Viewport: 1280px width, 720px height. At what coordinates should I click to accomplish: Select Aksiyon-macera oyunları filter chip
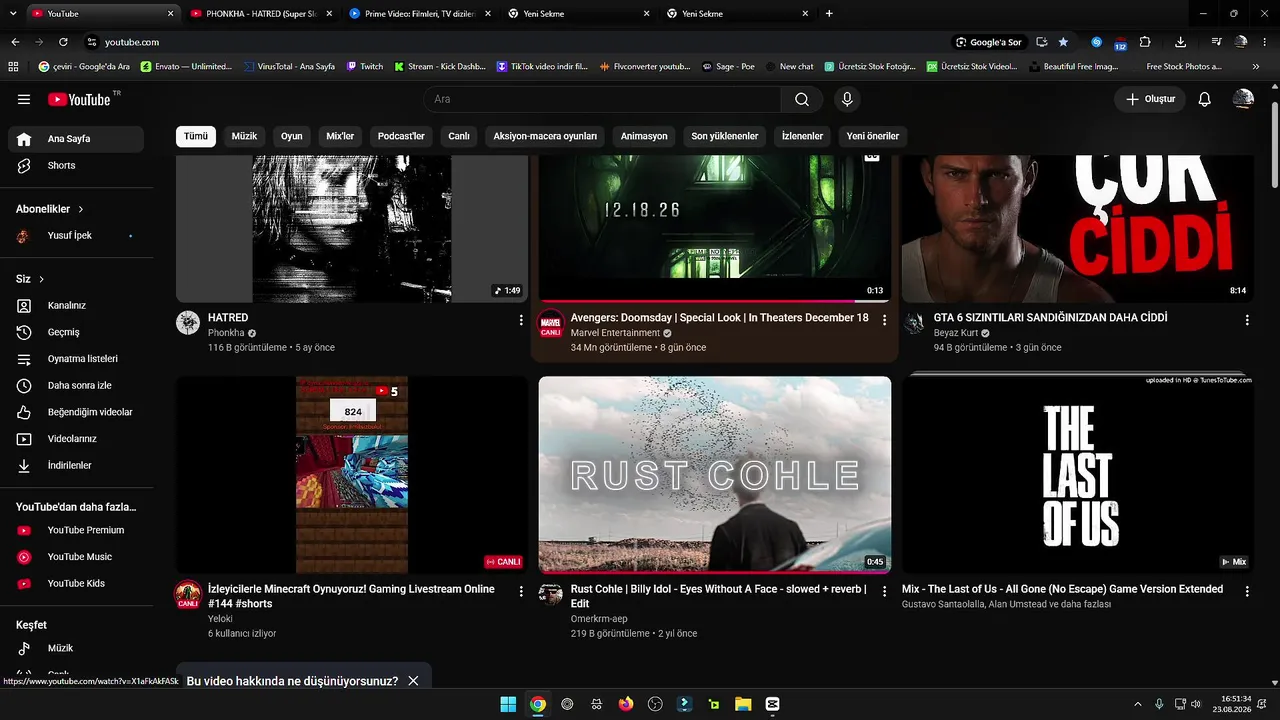click(545, 136)
